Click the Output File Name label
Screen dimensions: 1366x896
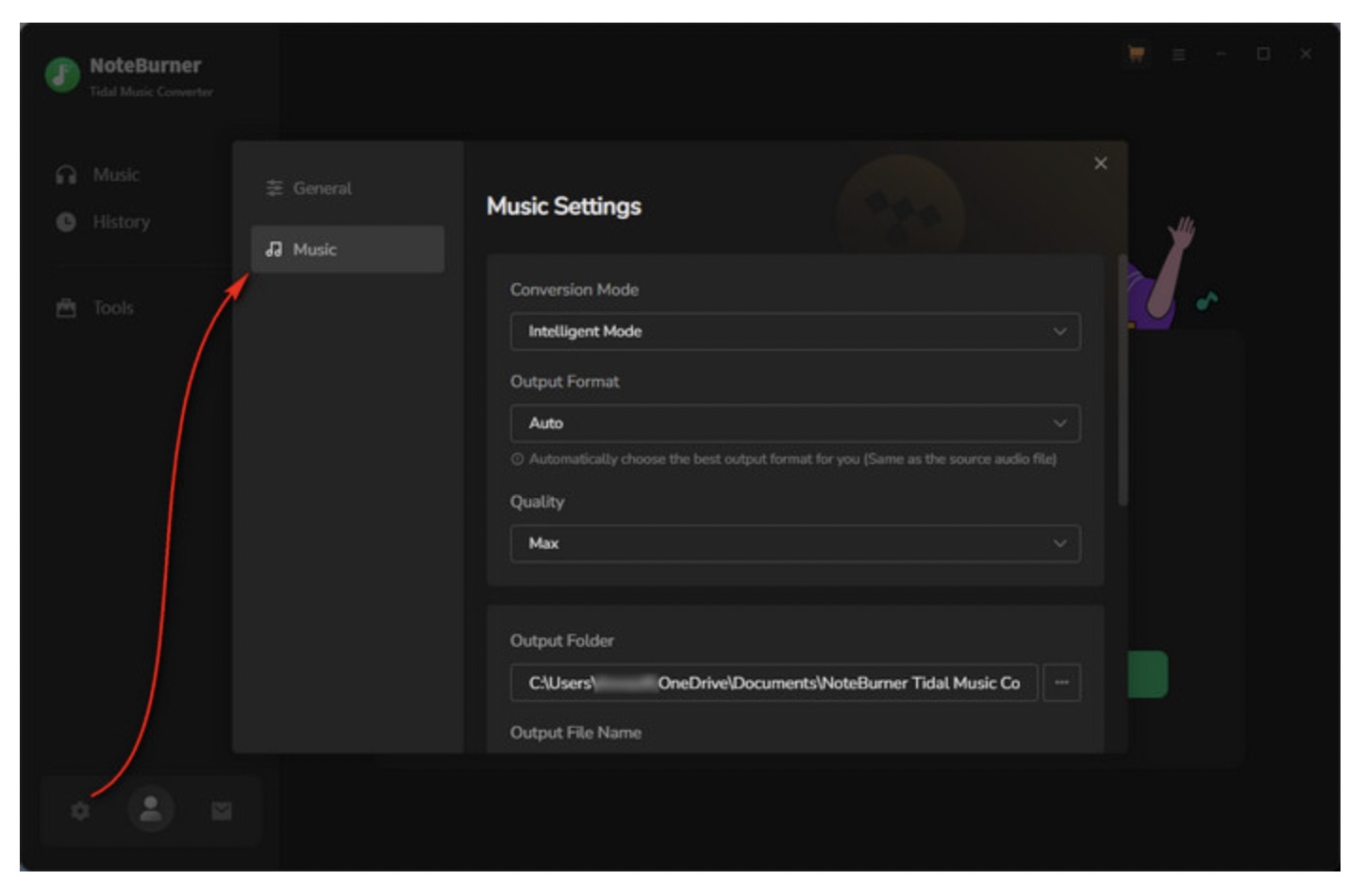click(575, 733)
